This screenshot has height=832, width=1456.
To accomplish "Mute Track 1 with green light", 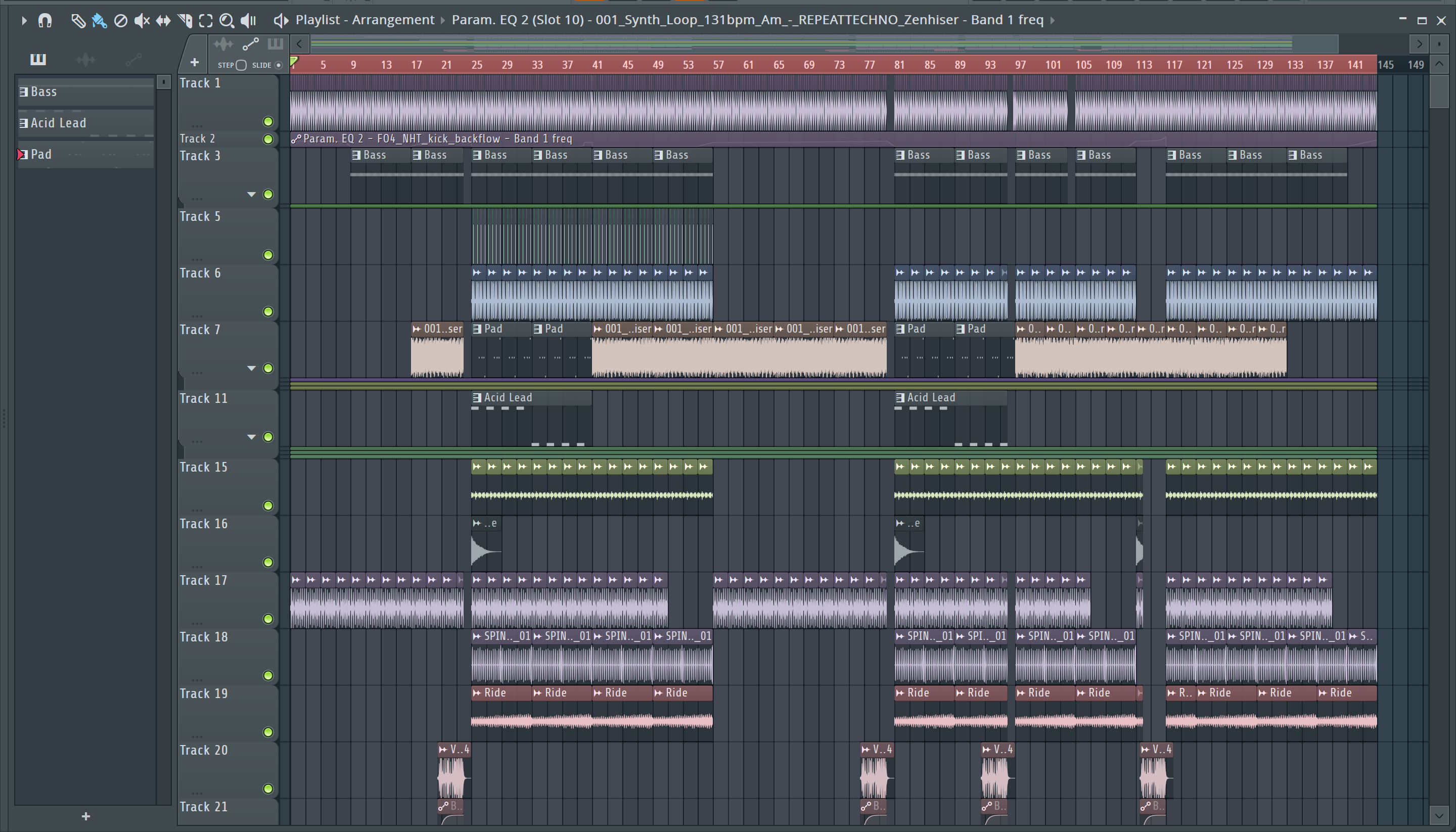I will pos(268,121).
